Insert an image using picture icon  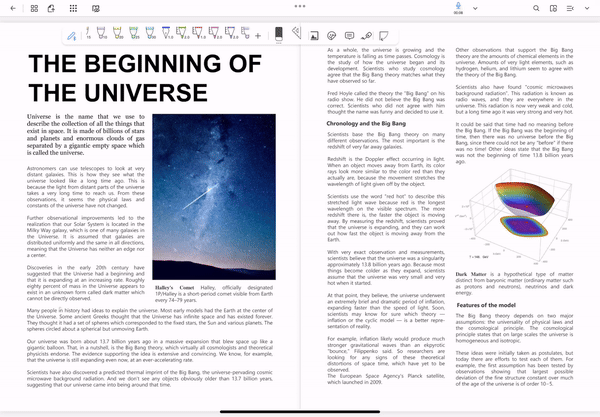tap(314, 36)
